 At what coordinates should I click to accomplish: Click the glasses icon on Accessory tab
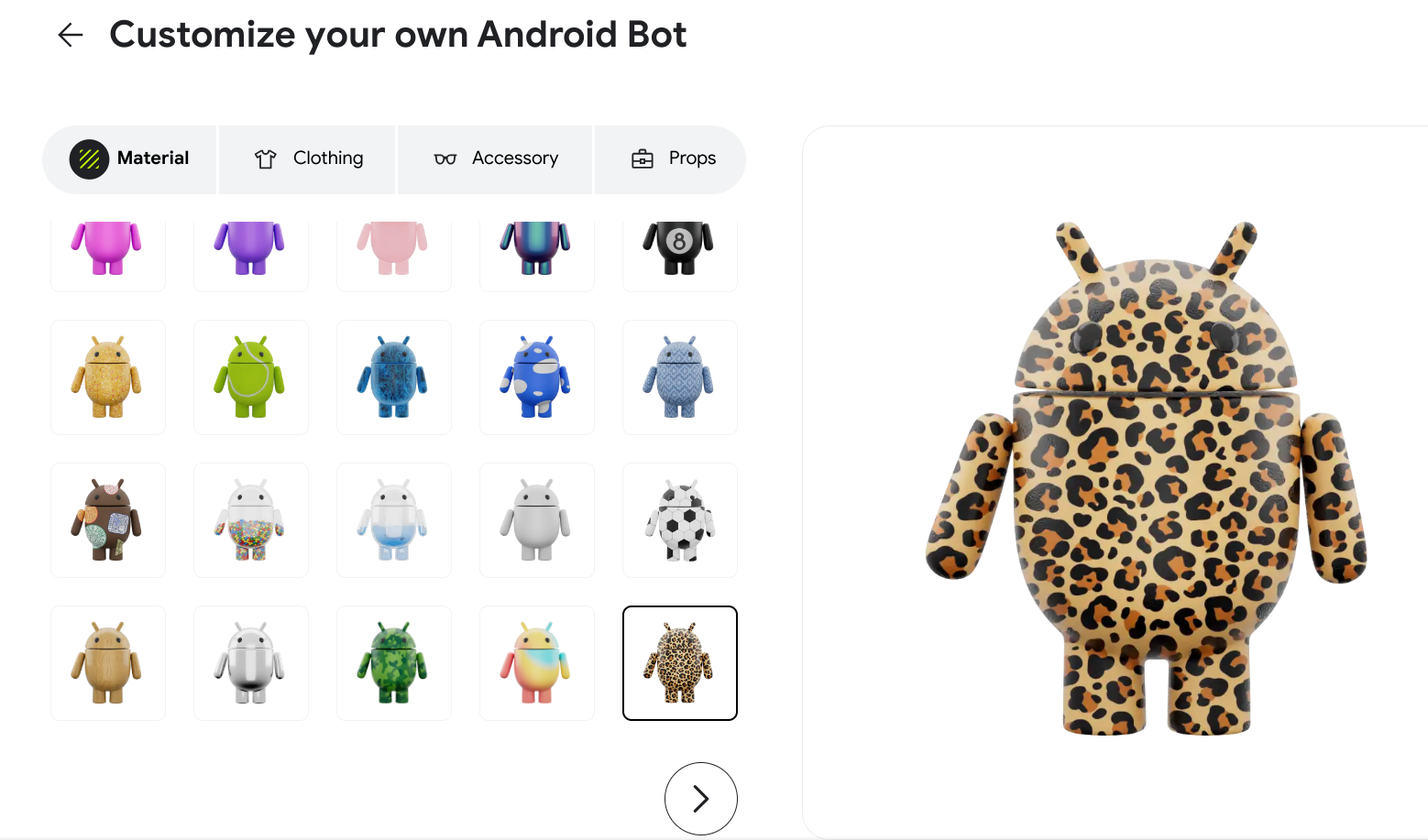pyautogui.click(x=445, y=158)
